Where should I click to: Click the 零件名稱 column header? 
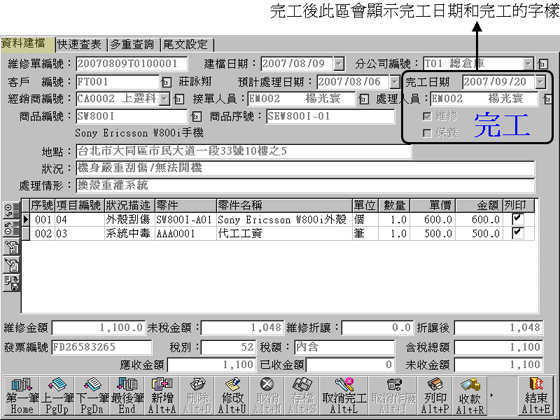click(x=284, y=205)
